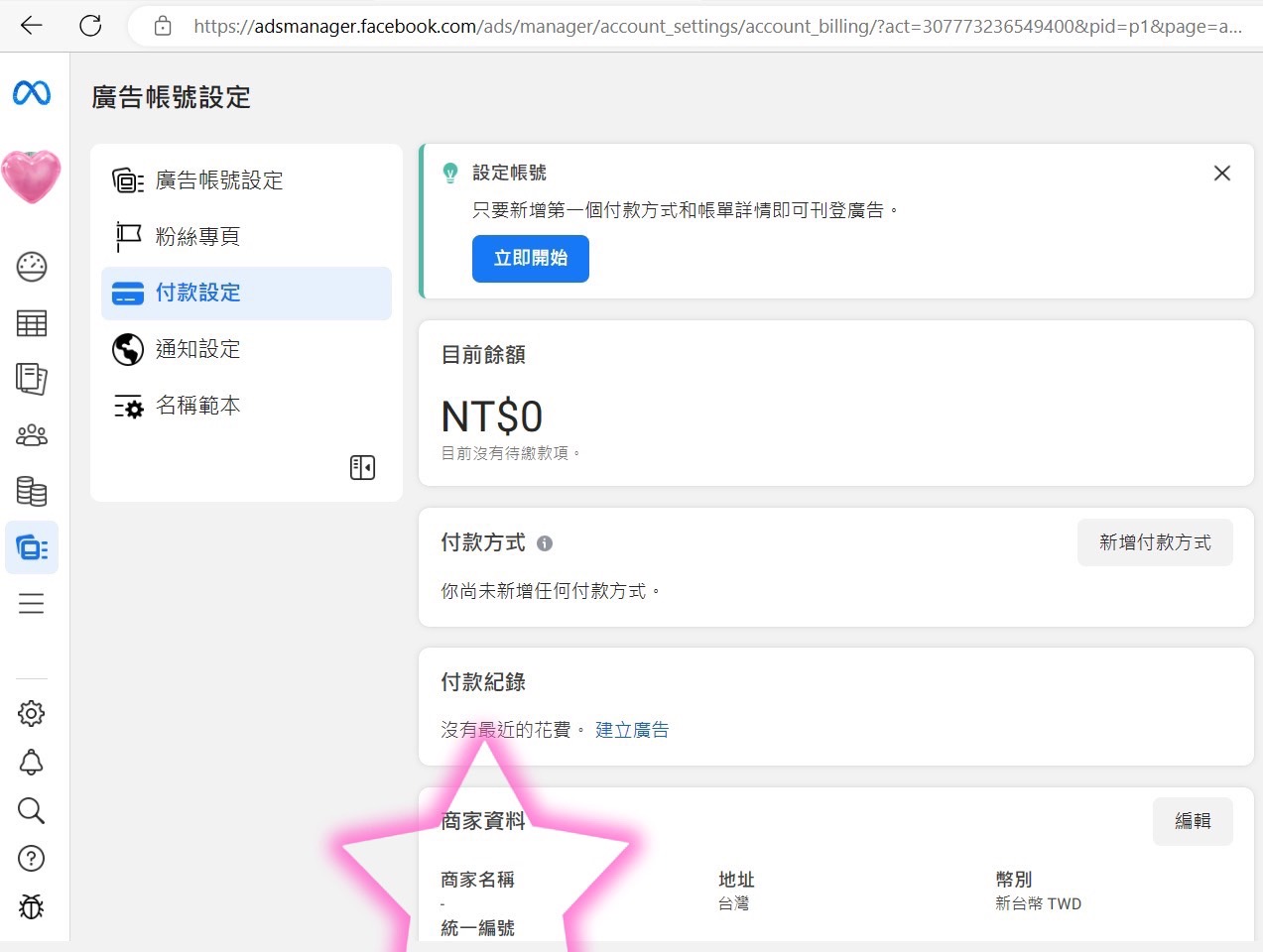Click the 目前沒有待繳款項 text
Image resolution: width=1263 pixels, height=952 pixels.
[x=510, y=453]
